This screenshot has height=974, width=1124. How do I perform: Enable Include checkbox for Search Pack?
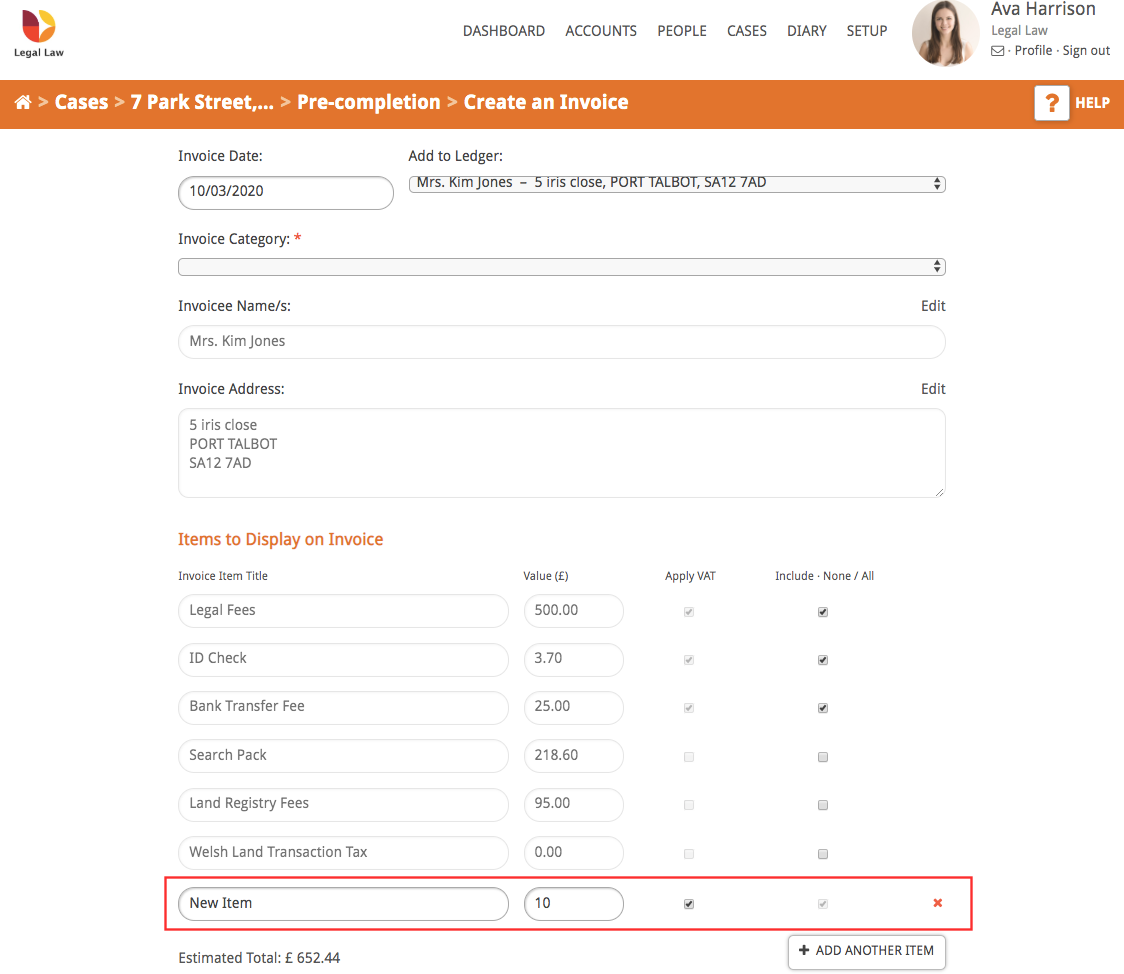(822, 756)
